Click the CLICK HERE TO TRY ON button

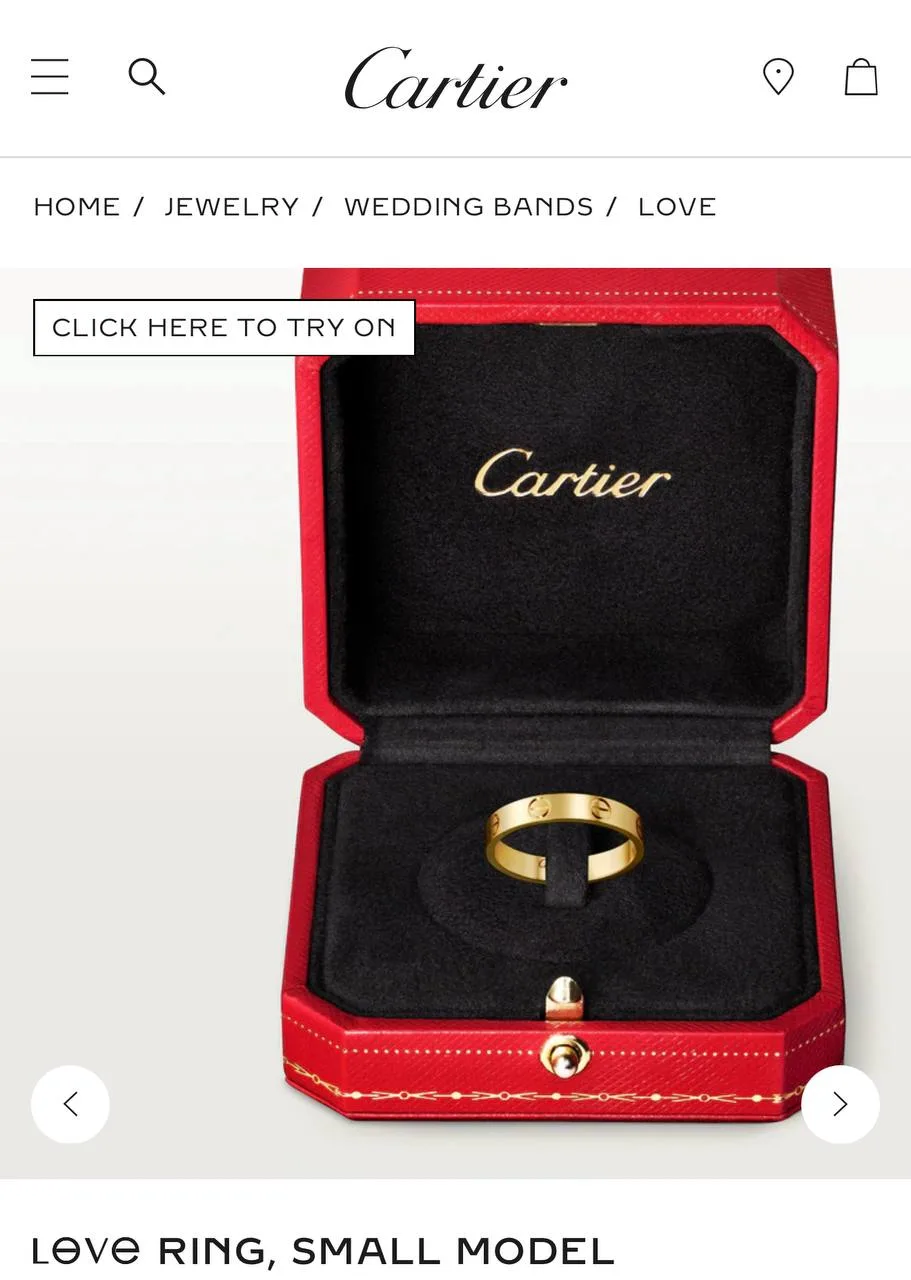(224, 328)
